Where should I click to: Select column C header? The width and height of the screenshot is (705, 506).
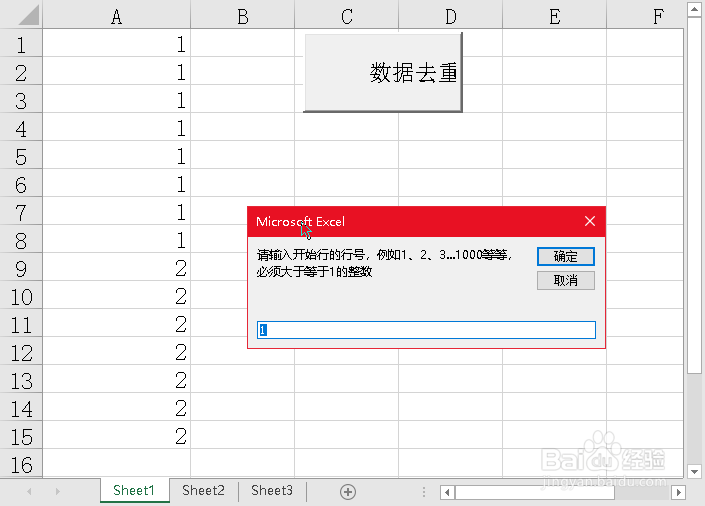(x=347, y=17)
